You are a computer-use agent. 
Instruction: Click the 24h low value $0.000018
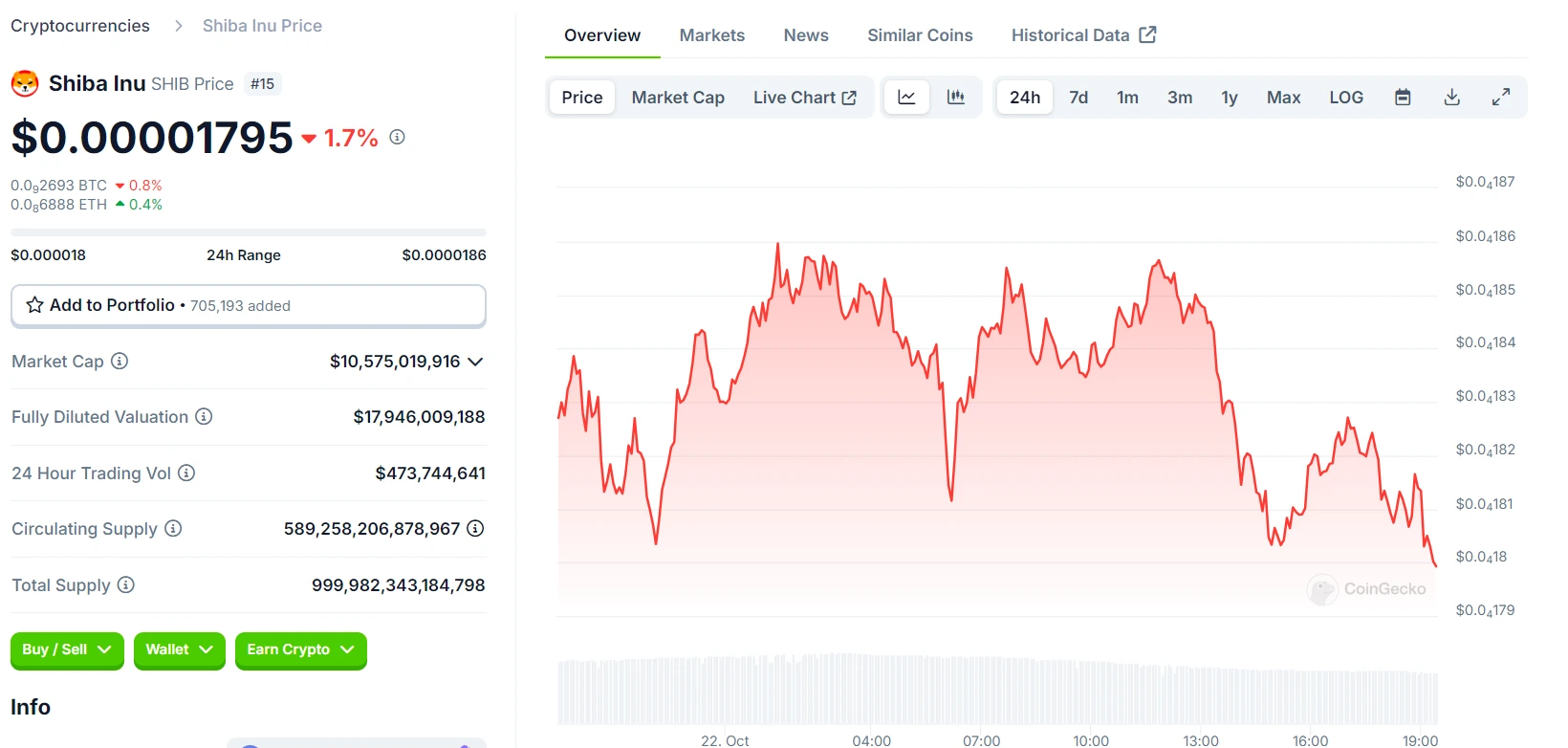48,255
